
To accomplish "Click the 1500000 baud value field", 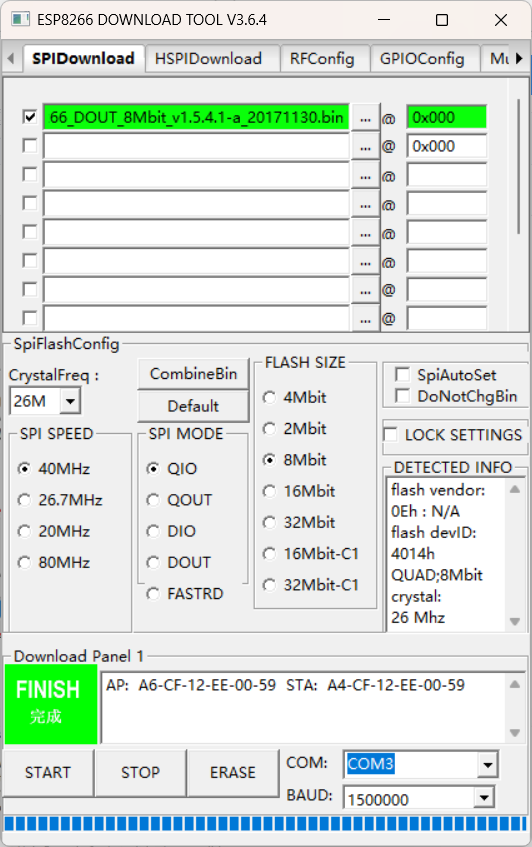I will (x=409, y=799).
